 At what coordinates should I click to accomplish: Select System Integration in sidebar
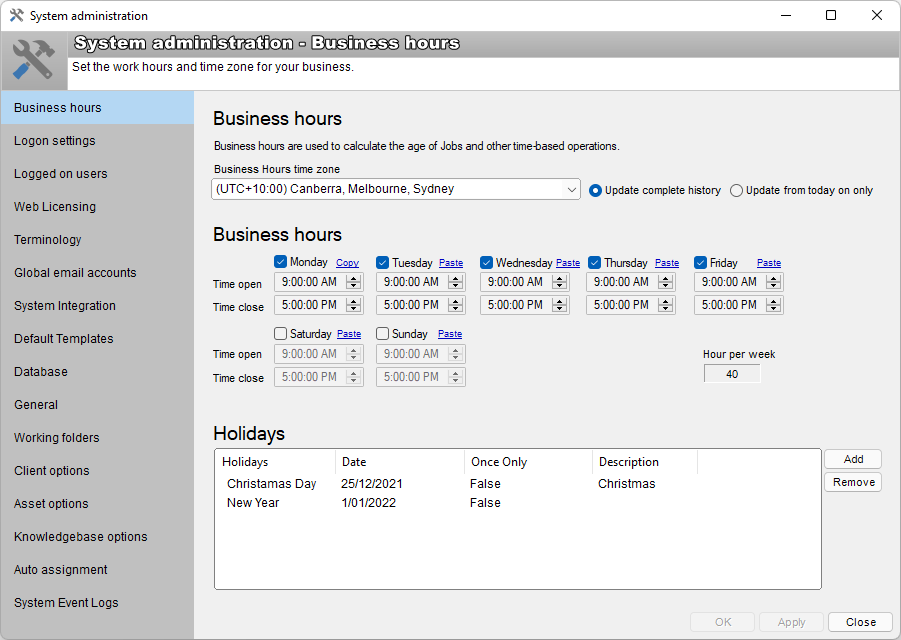click(x=97, y=306)
